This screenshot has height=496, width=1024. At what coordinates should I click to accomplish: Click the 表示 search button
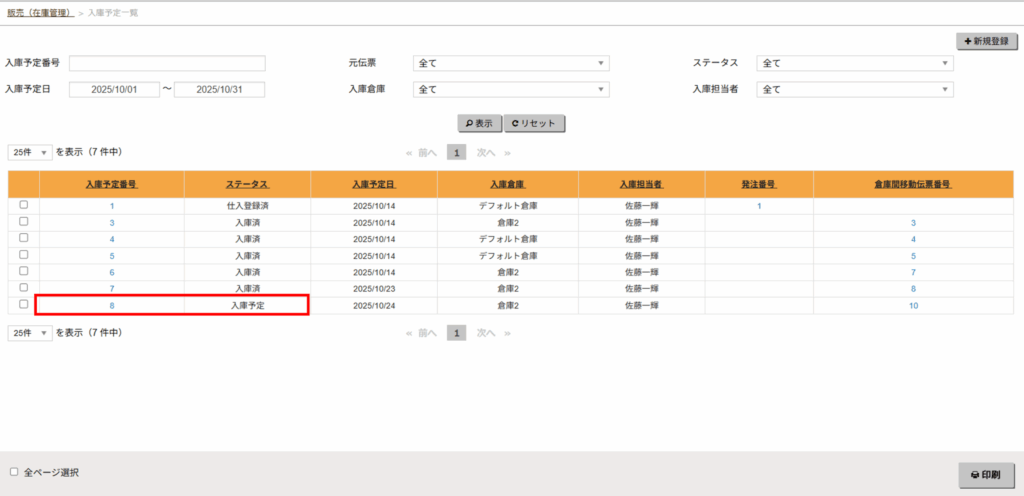click(x=479, y=124)
